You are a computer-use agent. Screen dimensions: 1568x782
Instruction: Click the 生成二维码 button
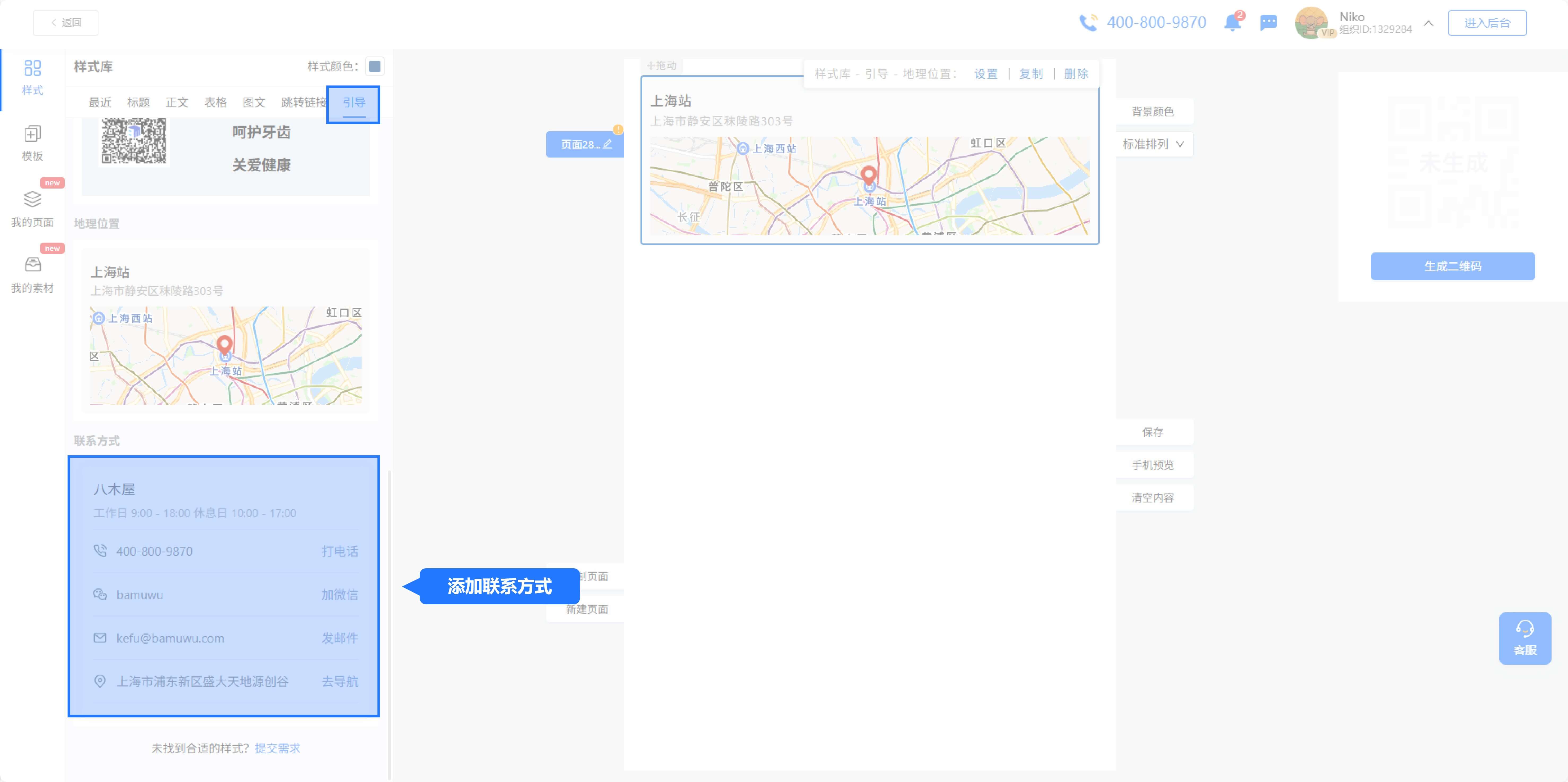pyautogui.click(x=1452, y=266)
